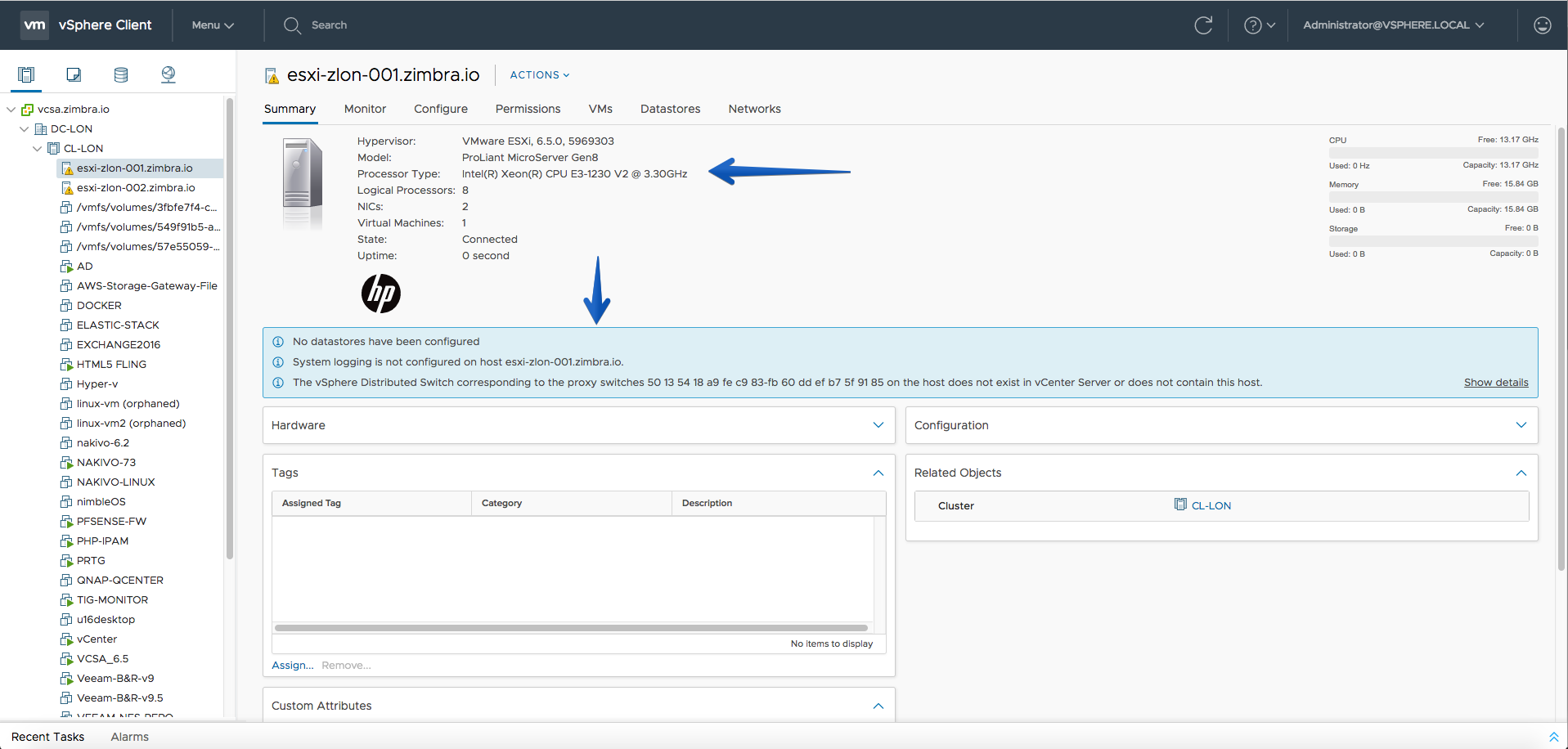This screenshot has height=749, width=1568.
Task: Click the host warning icon beside page title
Action: tap(272, 76)
